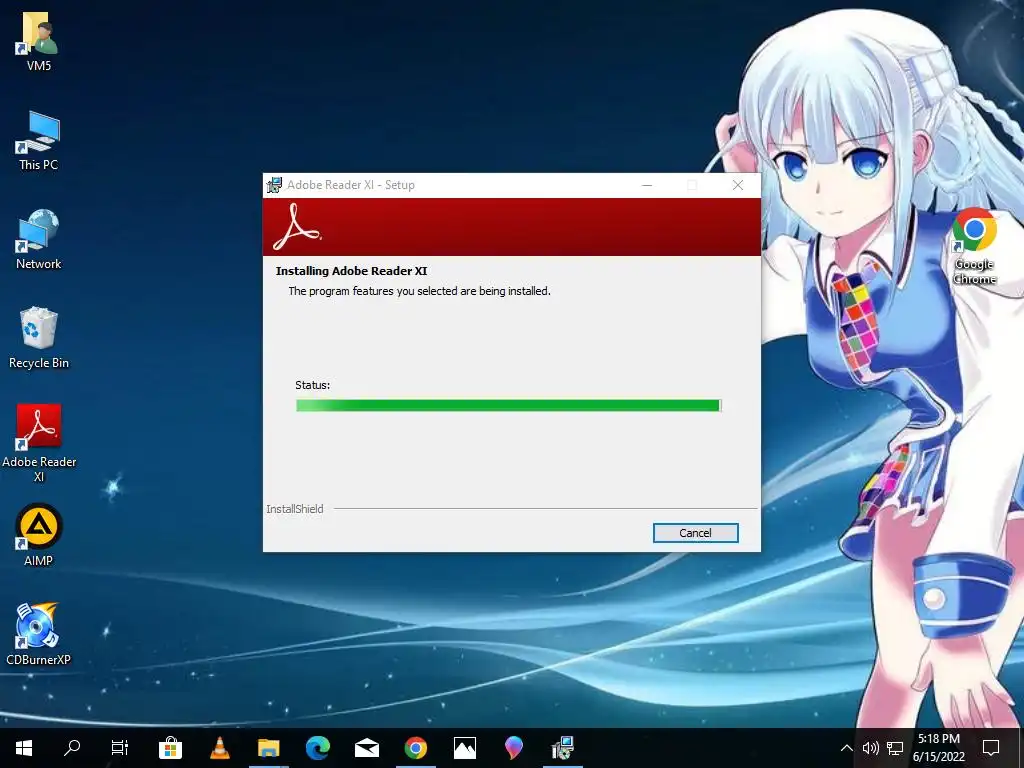Cancel the Adobe Reader XI installation

[x=696, y=533]
